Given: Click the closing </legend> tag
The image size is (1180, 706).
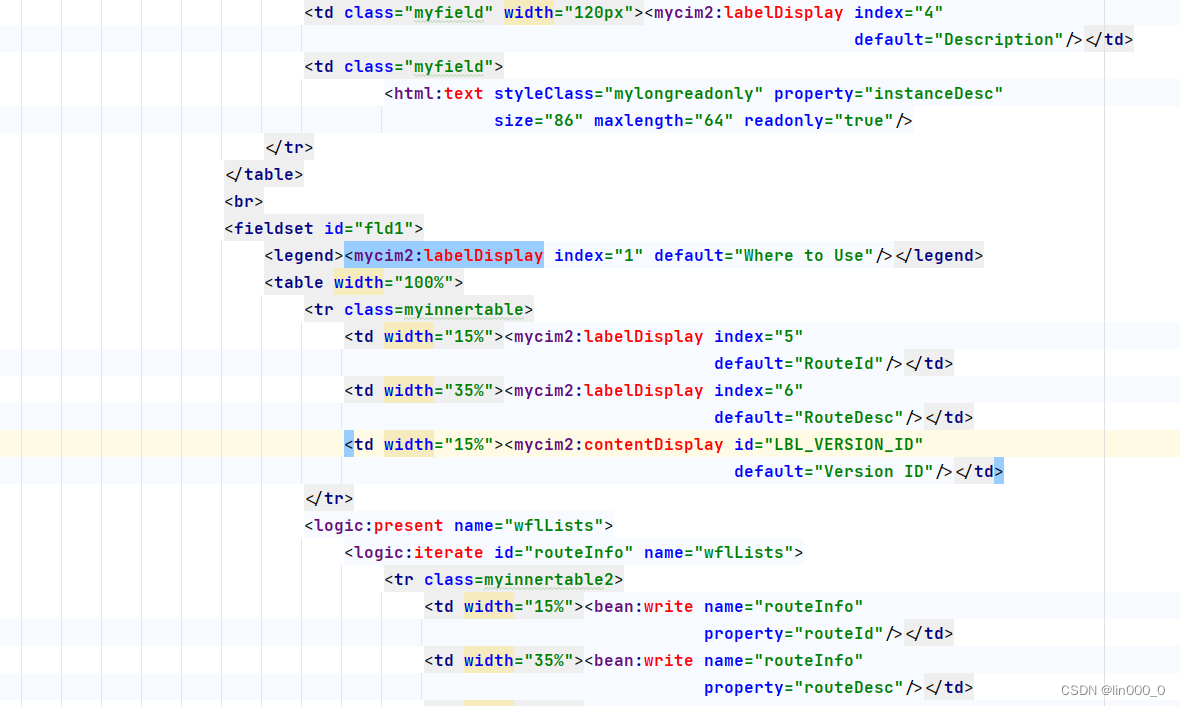Looking at the screenshot, I should click(x=939, y=255).
